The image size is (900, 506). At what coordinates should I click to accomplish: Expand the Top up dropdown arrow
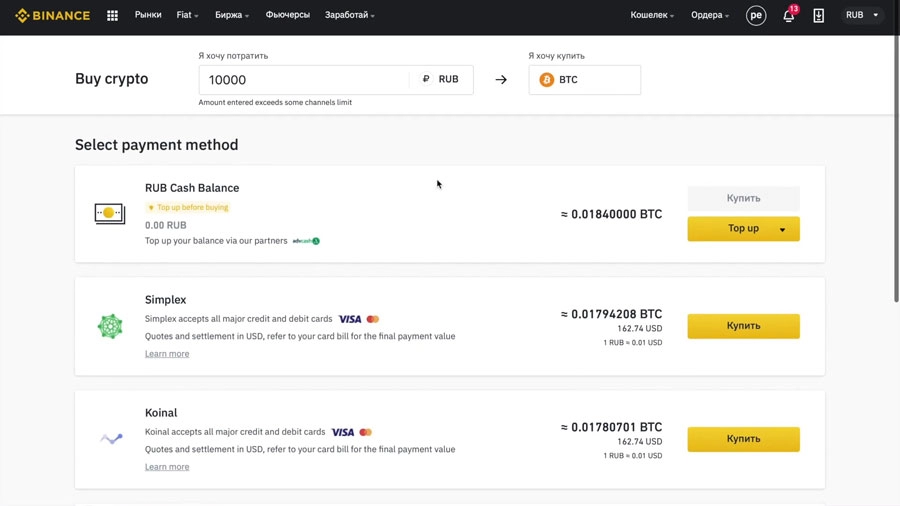pyautogui.click(x=782, y=229)
